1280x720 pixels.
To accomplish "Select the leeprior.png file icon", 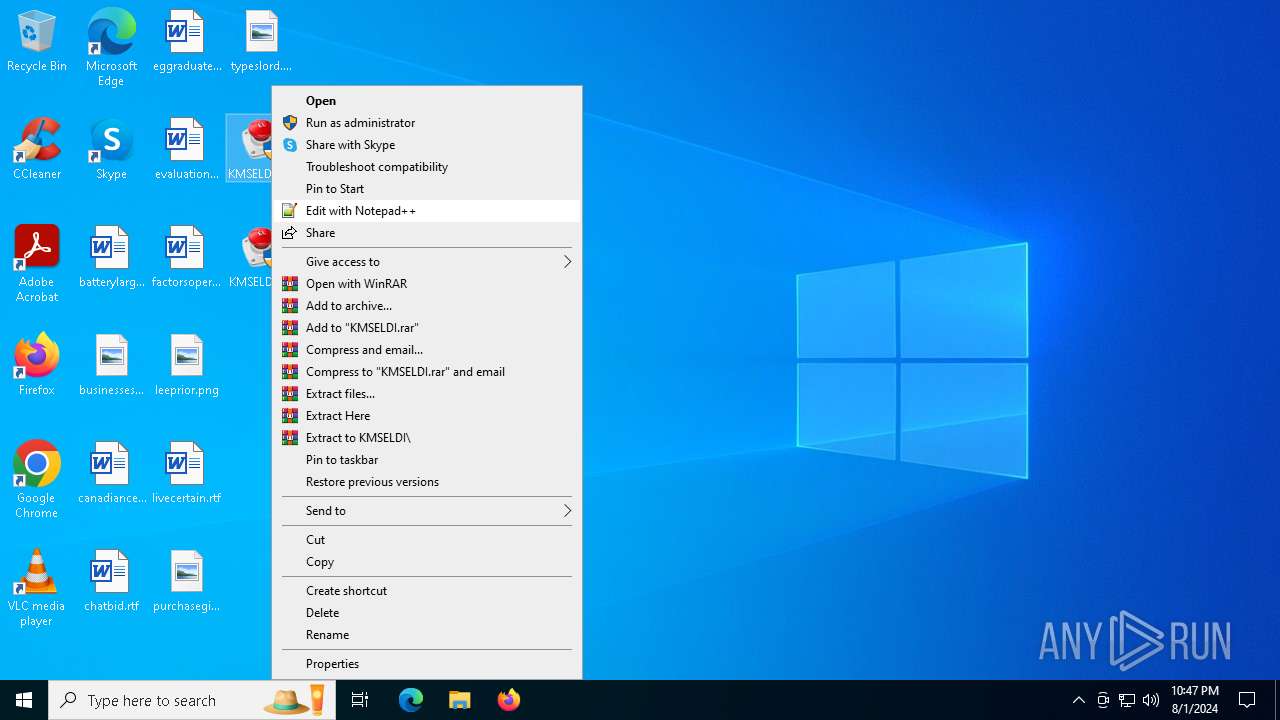I will tap(186, 366).
